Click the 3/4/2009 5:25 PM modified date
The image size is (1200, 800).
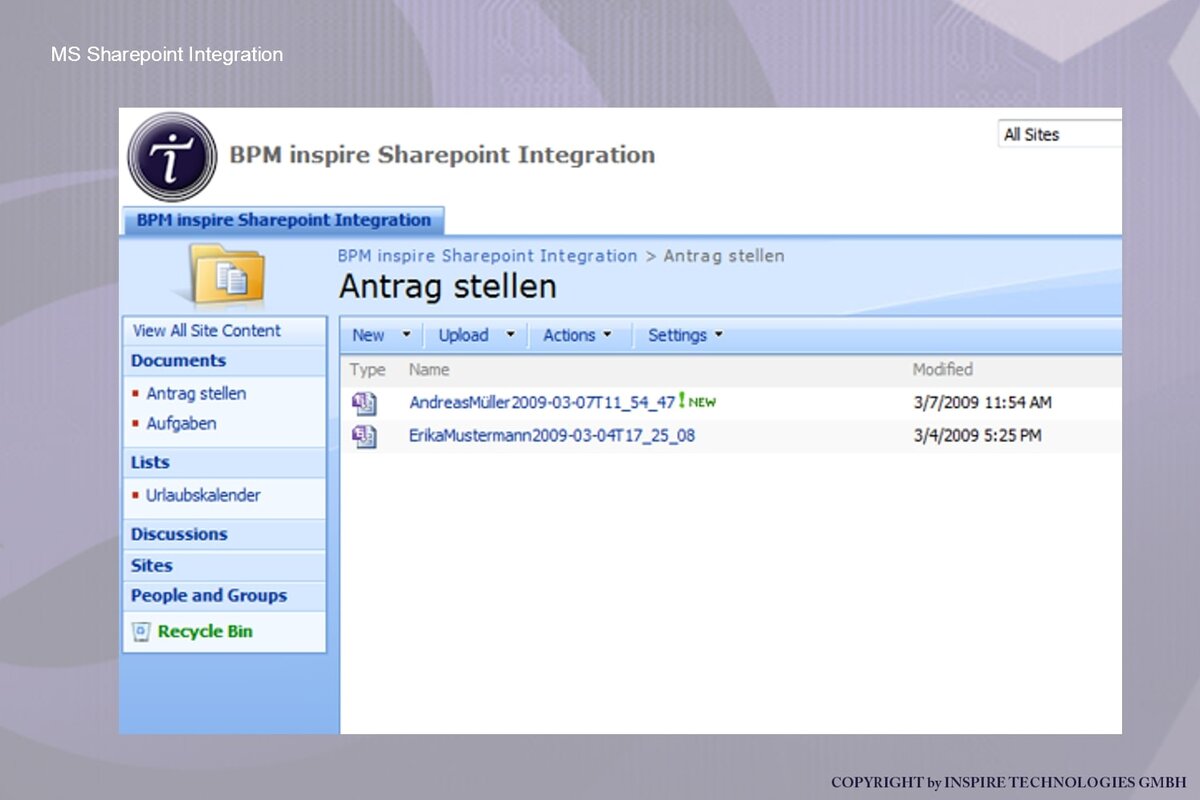point(977,436)
